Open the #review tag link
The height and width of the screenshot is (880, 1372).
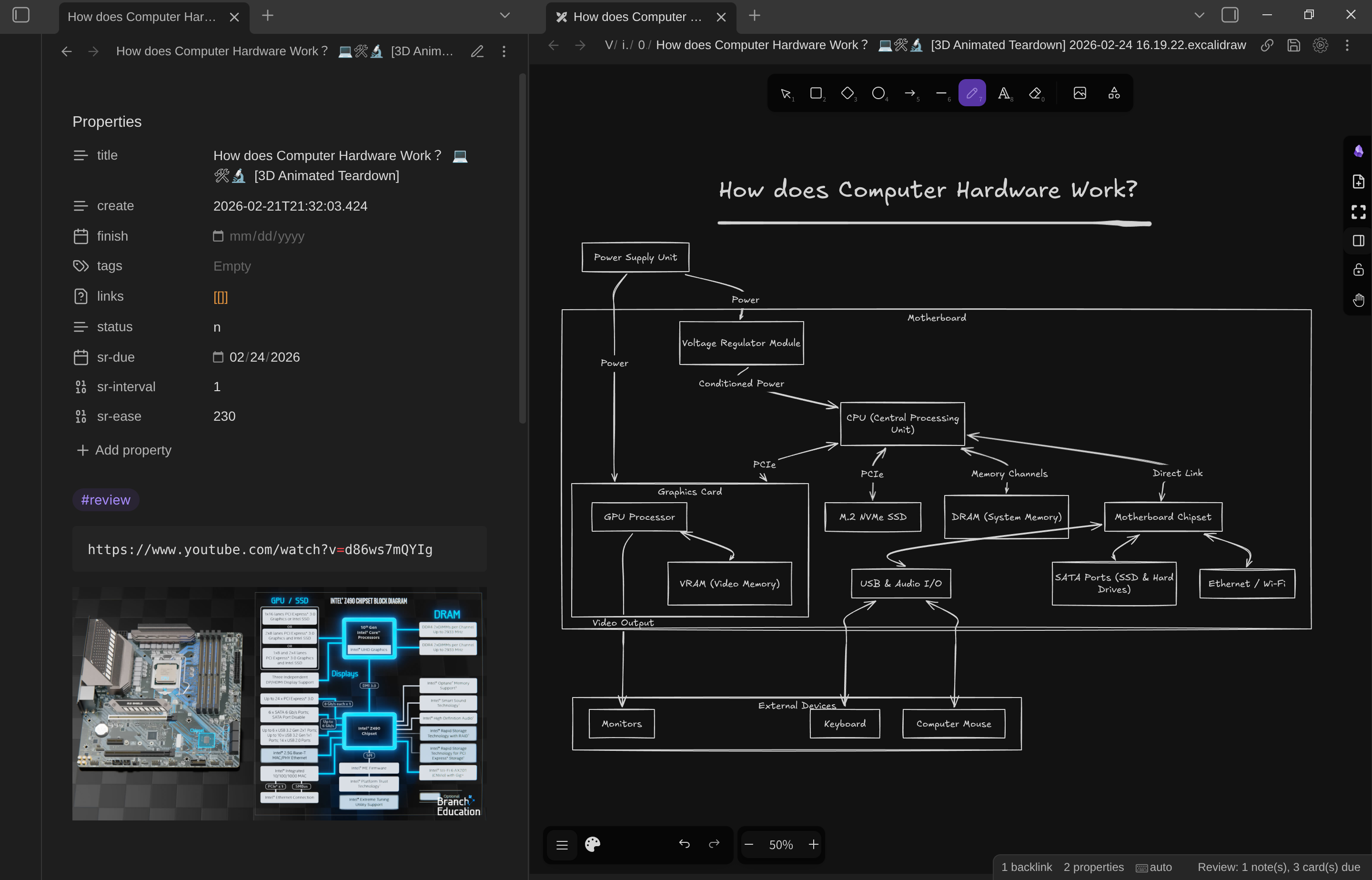coord(106,500)
